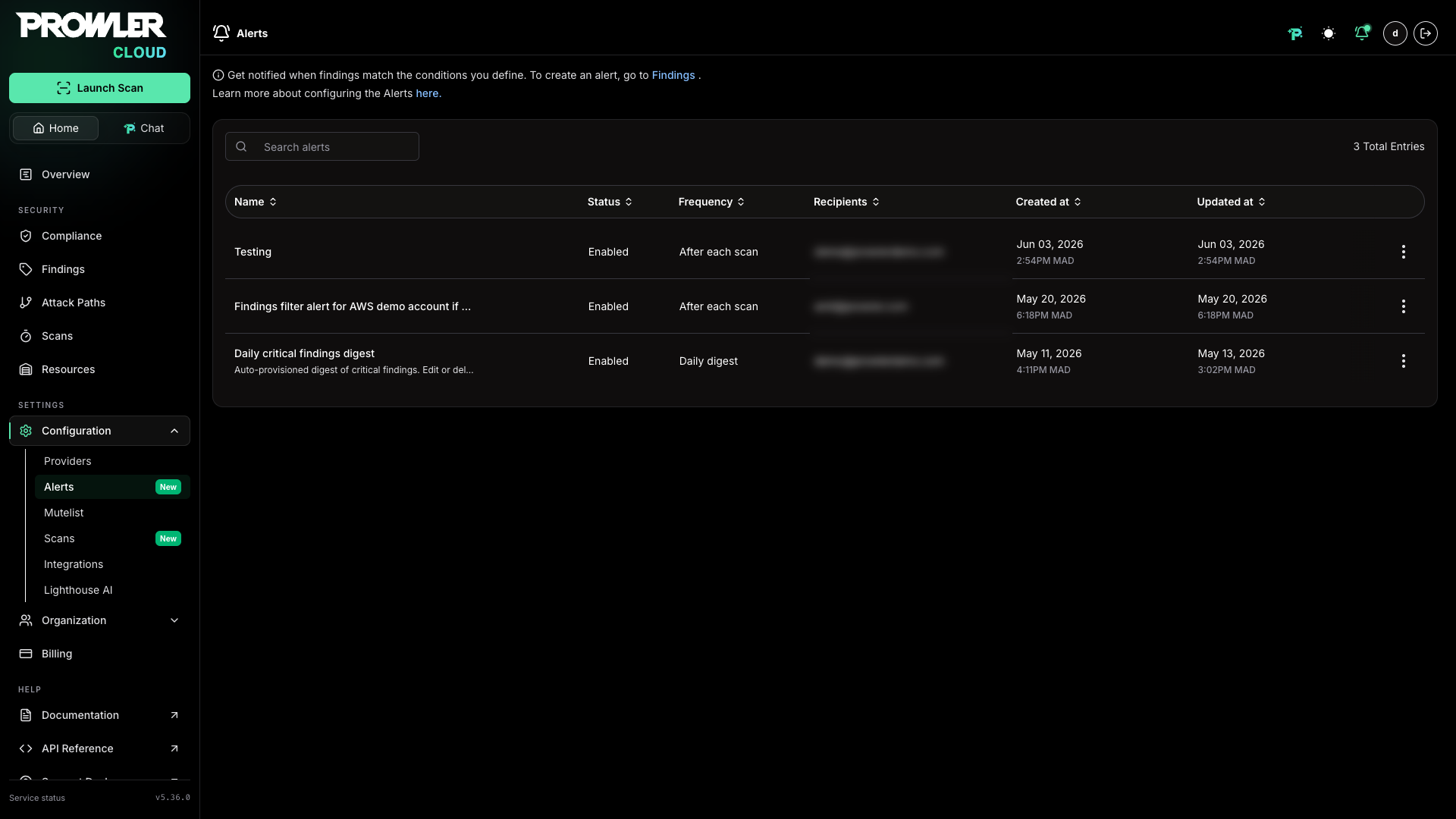1456x819 pixels.
Task: Click 'Daily critical findings digest' alert name
Action: [304, 353]
